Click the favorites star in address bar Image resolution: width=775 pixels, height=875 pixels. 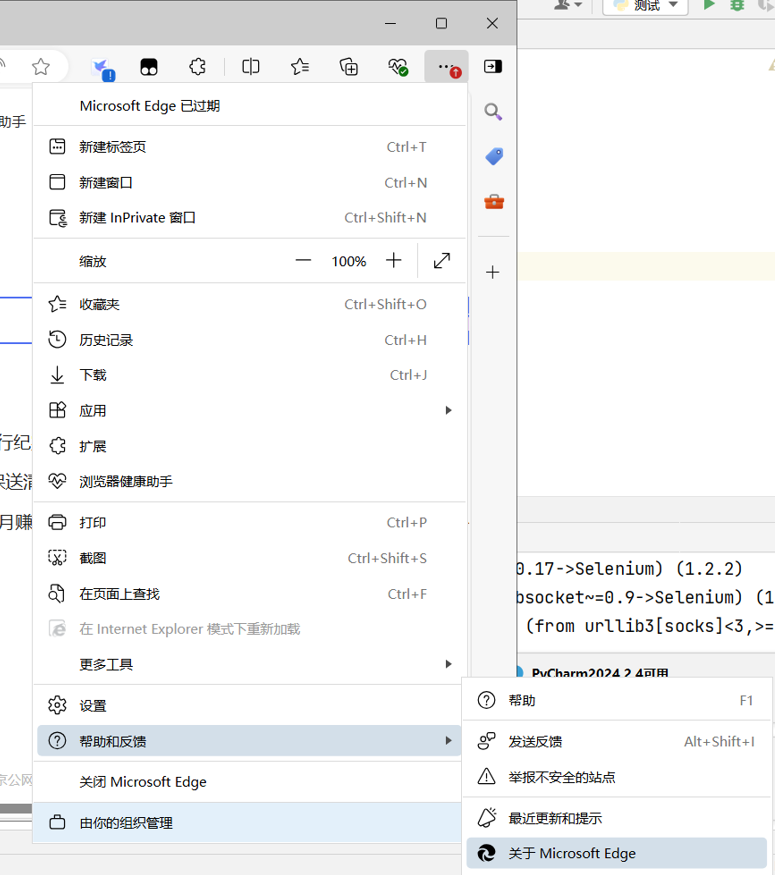[41, 67]
